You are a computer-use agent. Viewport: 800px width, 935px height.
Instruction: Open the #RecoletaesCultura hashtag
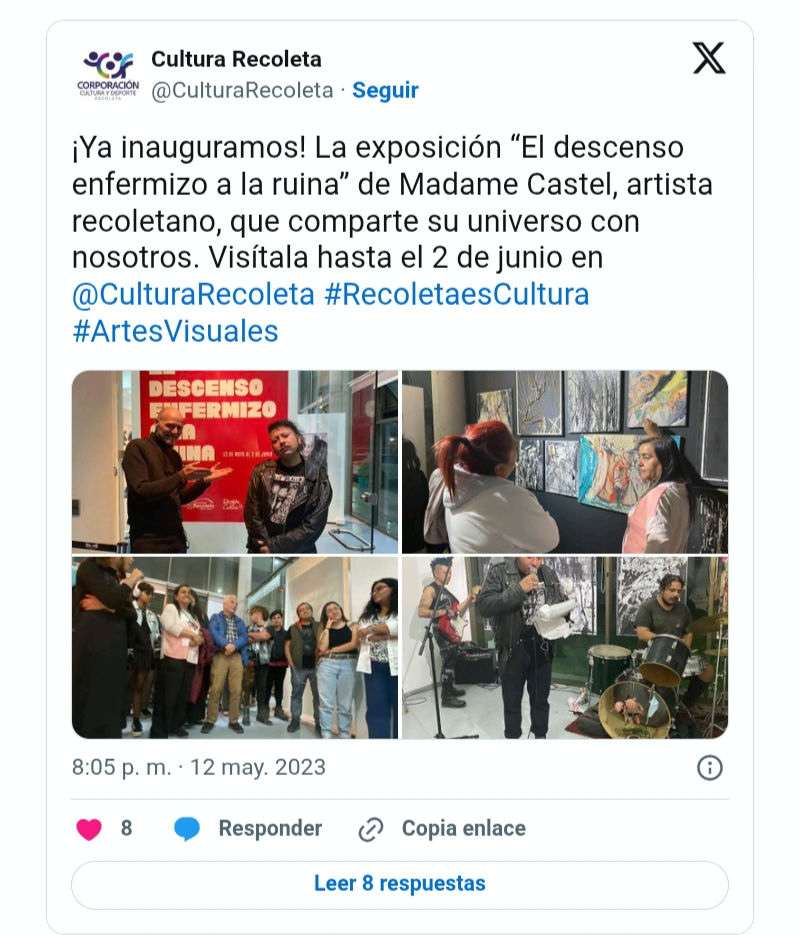point(457,295)
